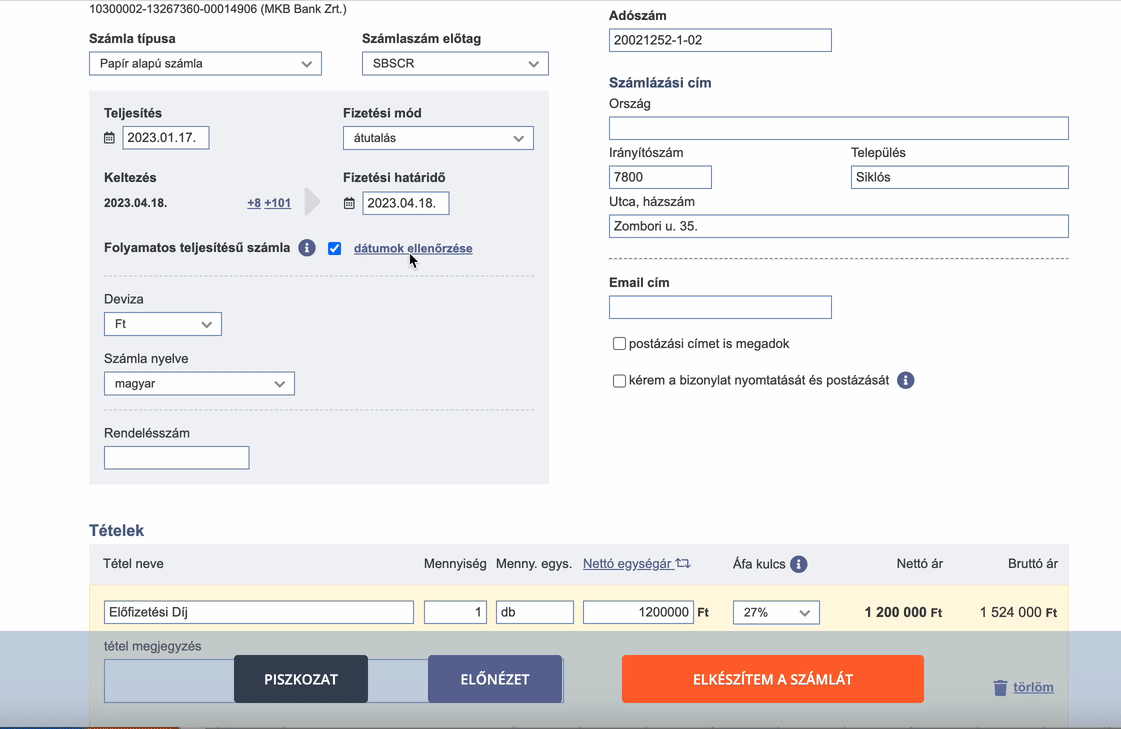
Task: Show info on printing and posting option
Action: click(x=906, y=380)
